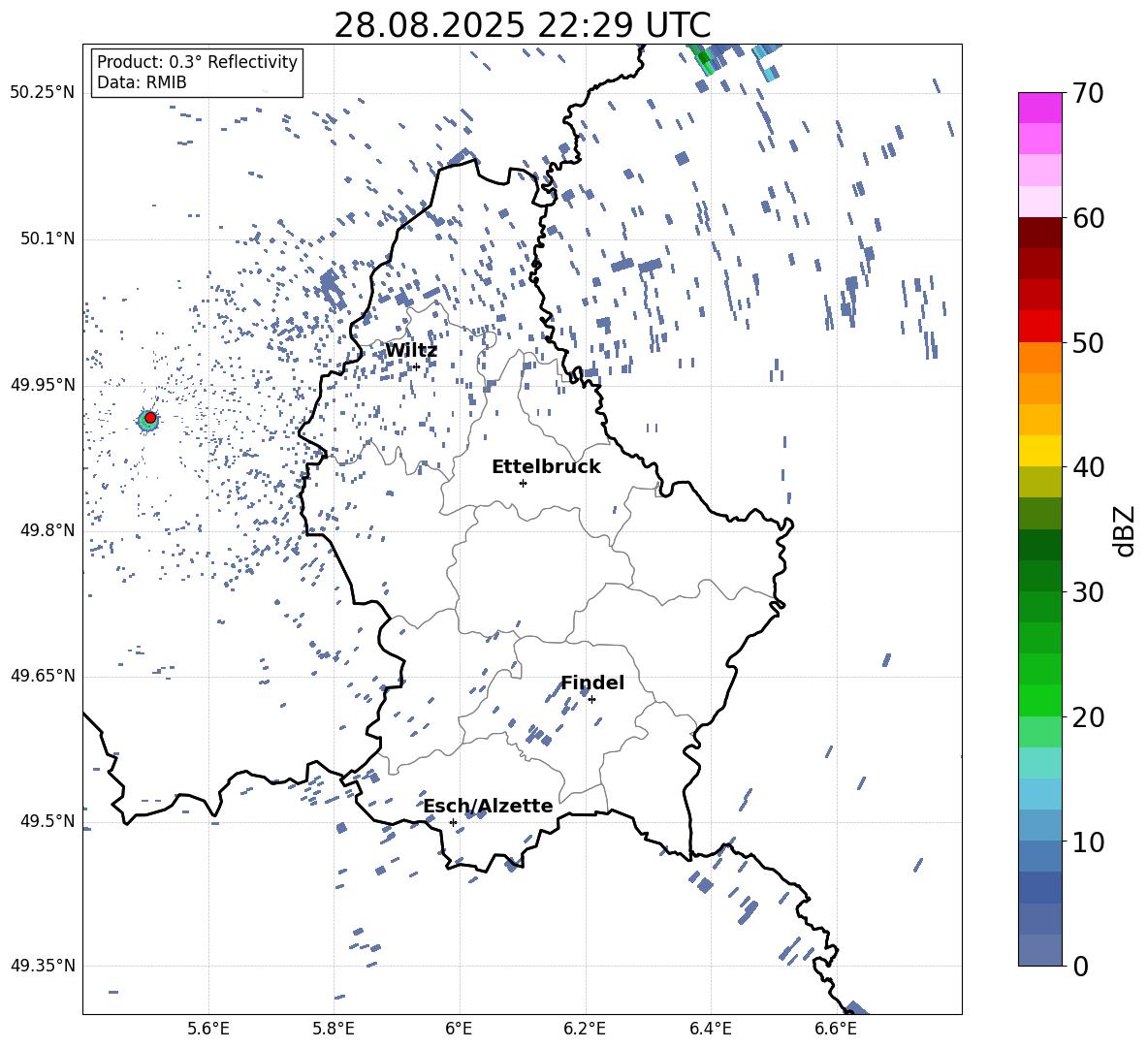Click the 5.8°E longitude tick label
This screenshot has height=1048, width=1148.
[334, 1029]
